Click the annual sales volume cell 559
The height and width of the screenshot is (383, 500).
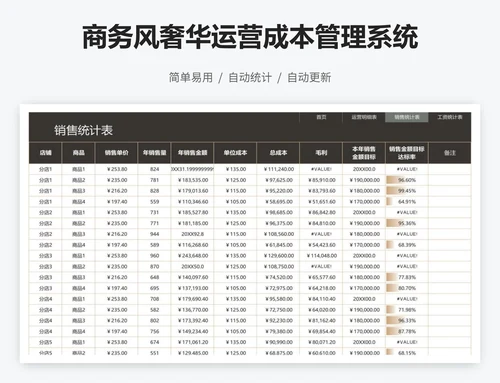154,202
